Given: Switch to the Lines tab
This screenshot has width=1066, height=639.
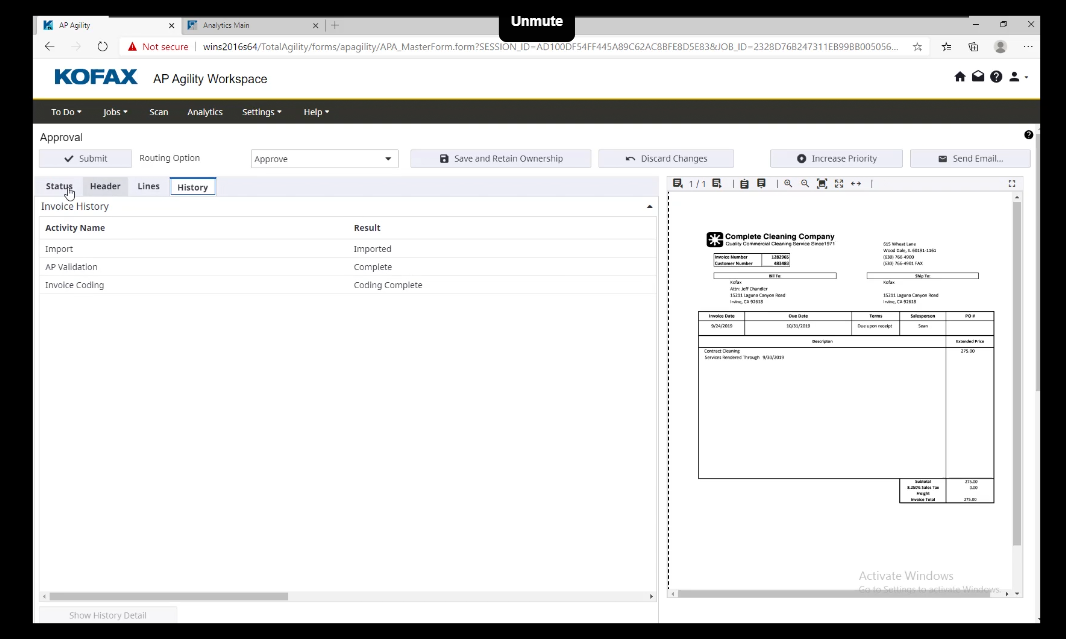Looking at the screenshot, I should [x=148, y=187].
